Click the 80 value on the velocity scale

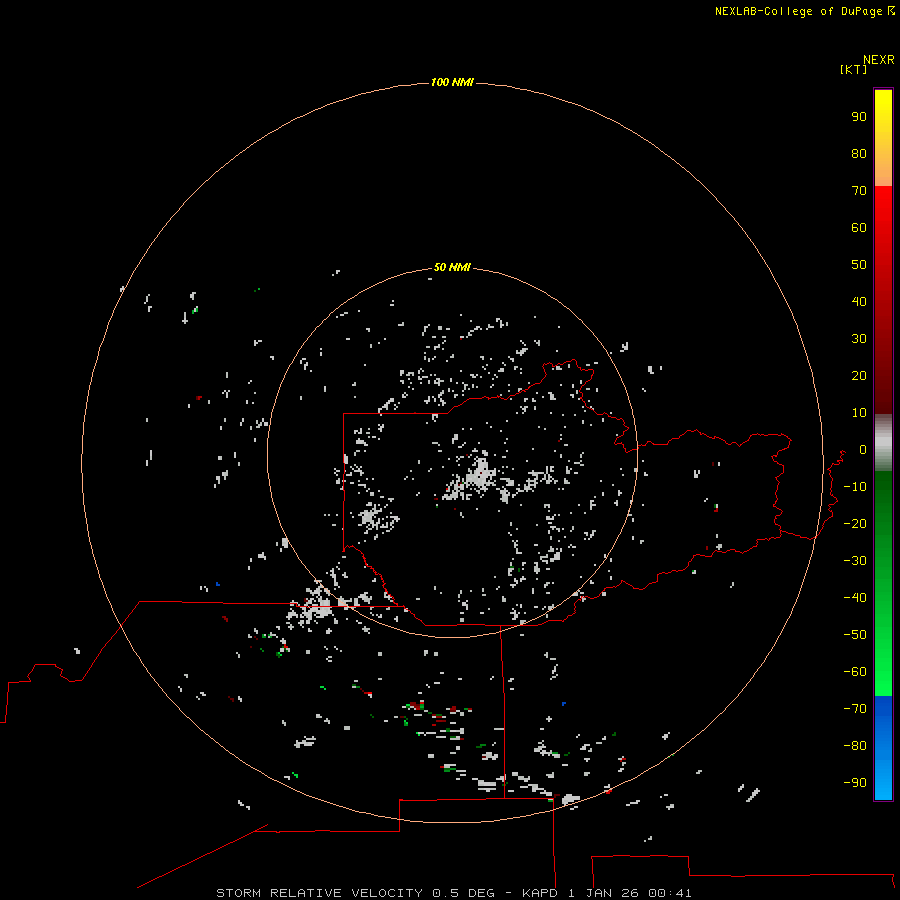(x=859, y=153)
